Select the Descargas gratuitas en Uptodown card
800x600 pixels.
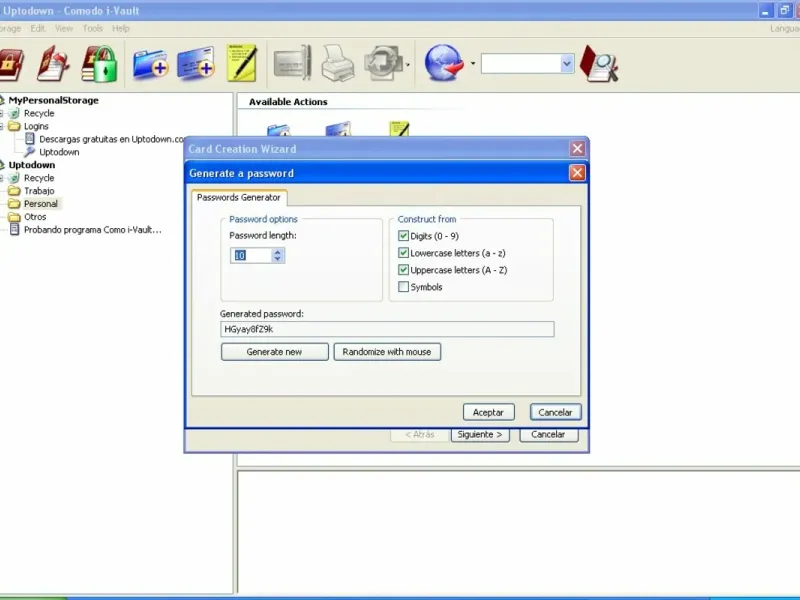click(111, 139)
